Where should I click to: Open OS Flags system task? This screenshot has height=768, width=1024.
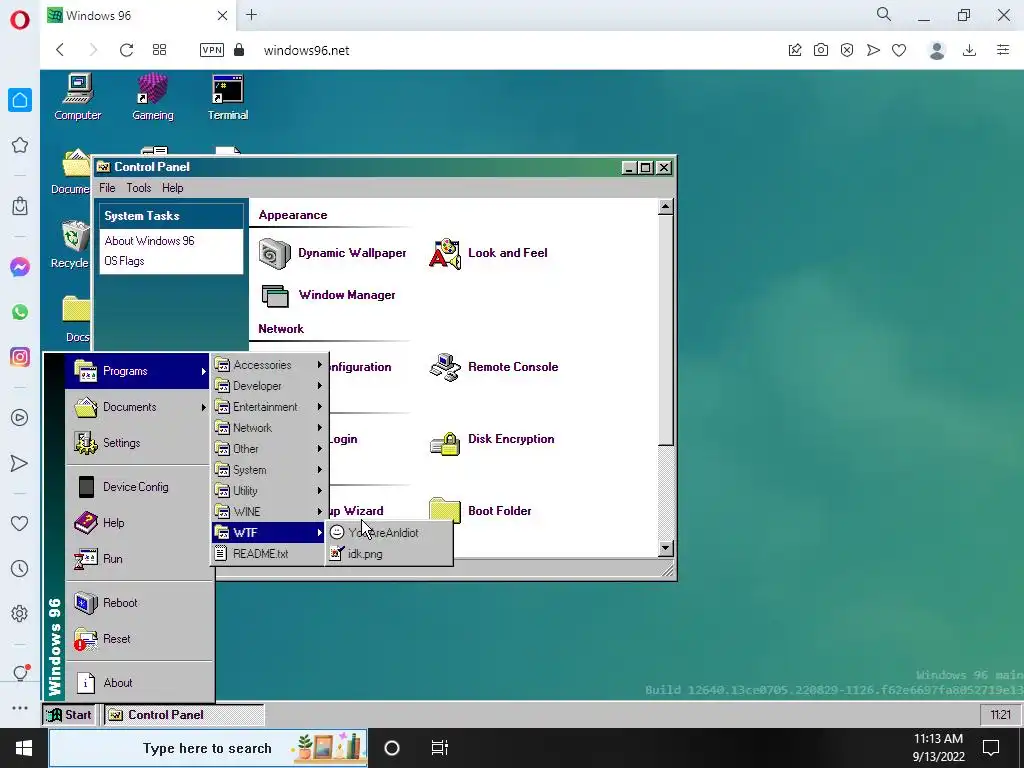pyautogui.click(x=124, y=261)
